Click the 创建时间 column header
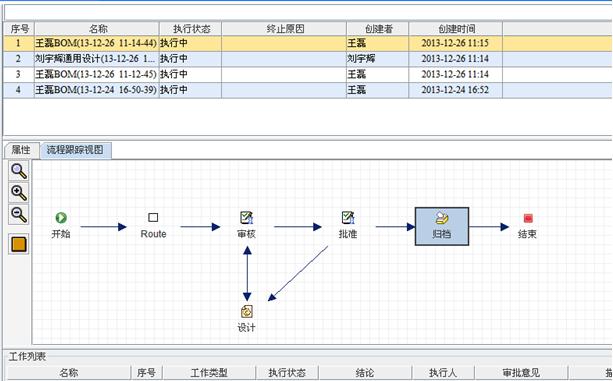The image size is (613, 381). click(x=456, y=29)
